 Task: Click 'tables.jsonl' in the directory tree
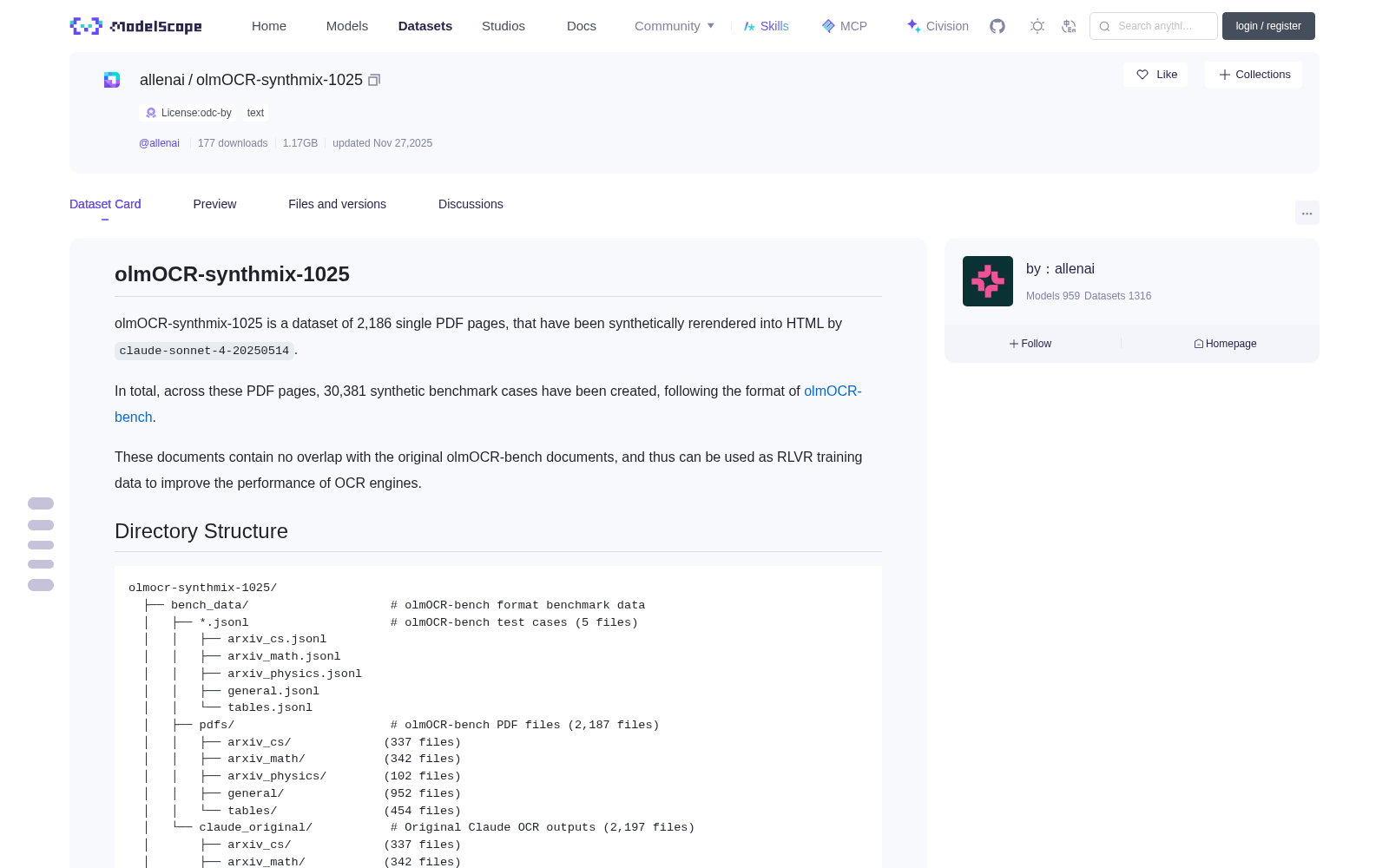pyautogui.click(x=270, y=707)
